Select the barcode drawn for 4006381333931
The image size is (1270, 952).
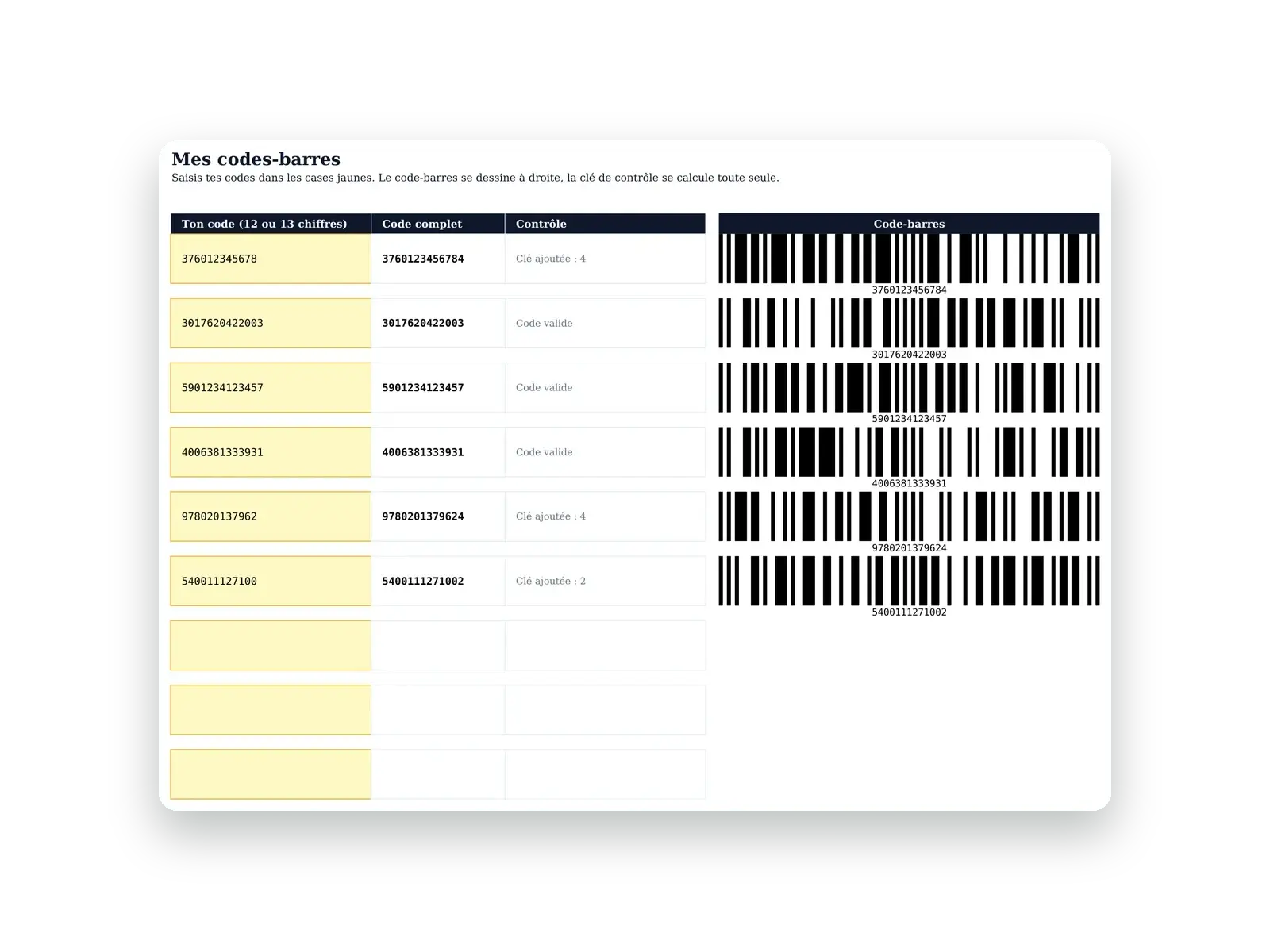(909, 452)
